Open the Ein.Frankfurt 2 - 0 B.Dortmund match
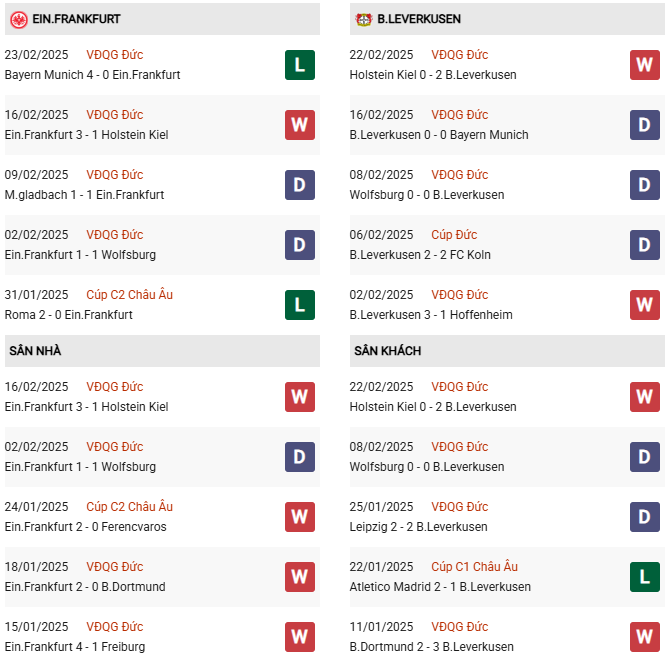Screen dimensions: 665x660 point(85,587)
